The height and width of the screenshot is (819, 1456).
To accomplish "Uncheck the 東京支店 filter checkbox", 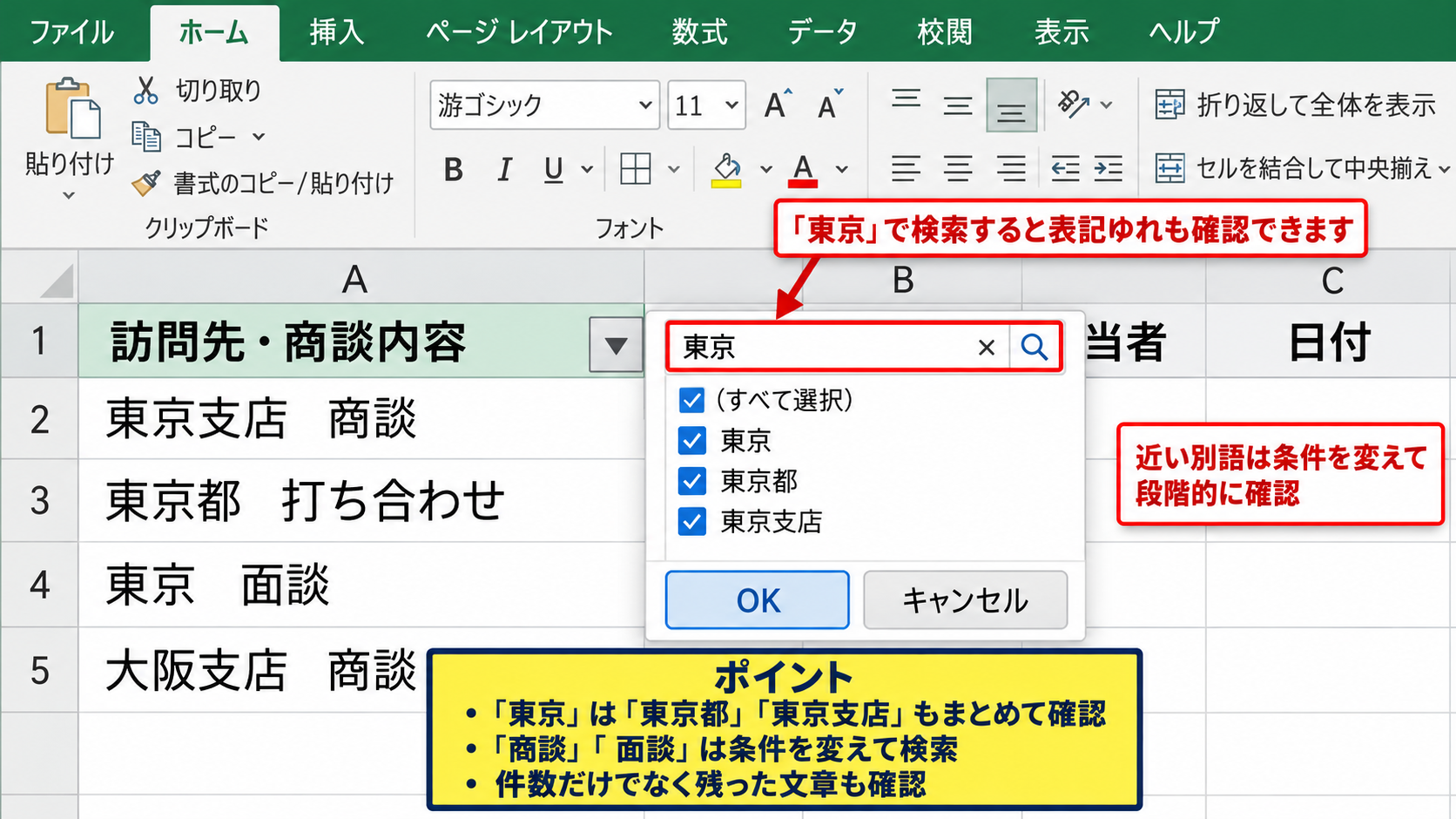I will pos(692,522).
